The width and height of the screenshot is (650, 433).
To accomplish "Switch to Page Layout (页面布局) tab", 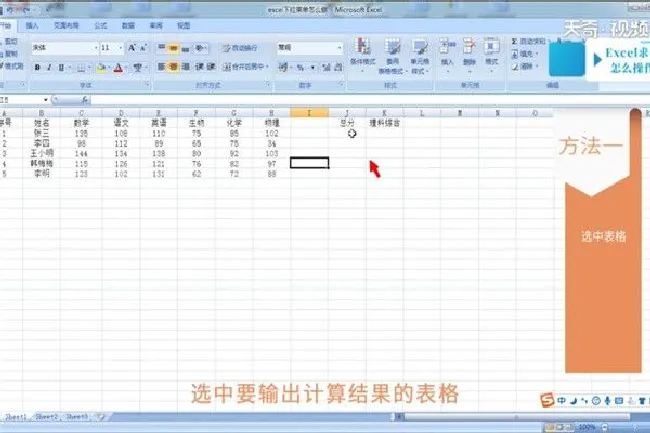I will coord(66,26).
